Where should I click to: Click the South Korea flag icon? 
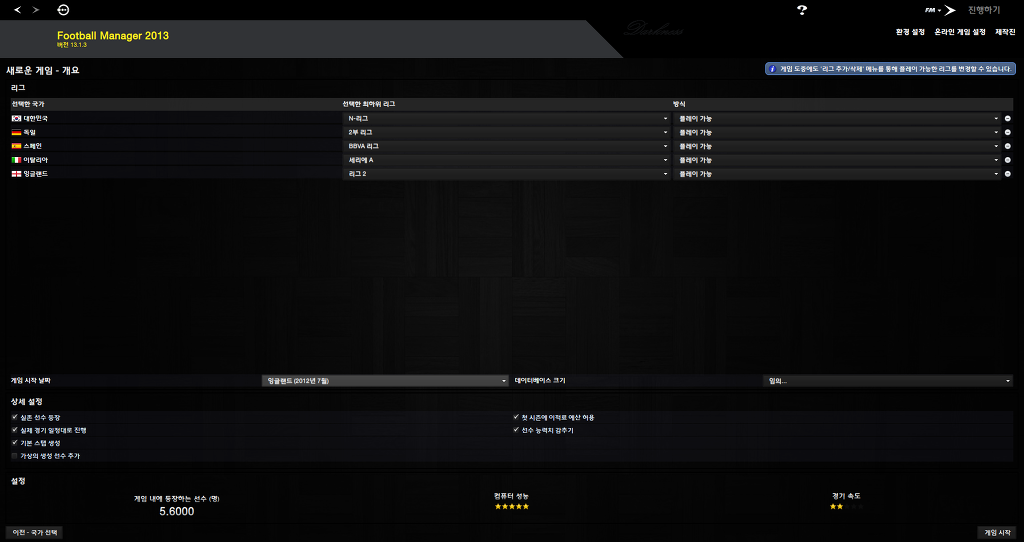(16, 119)
